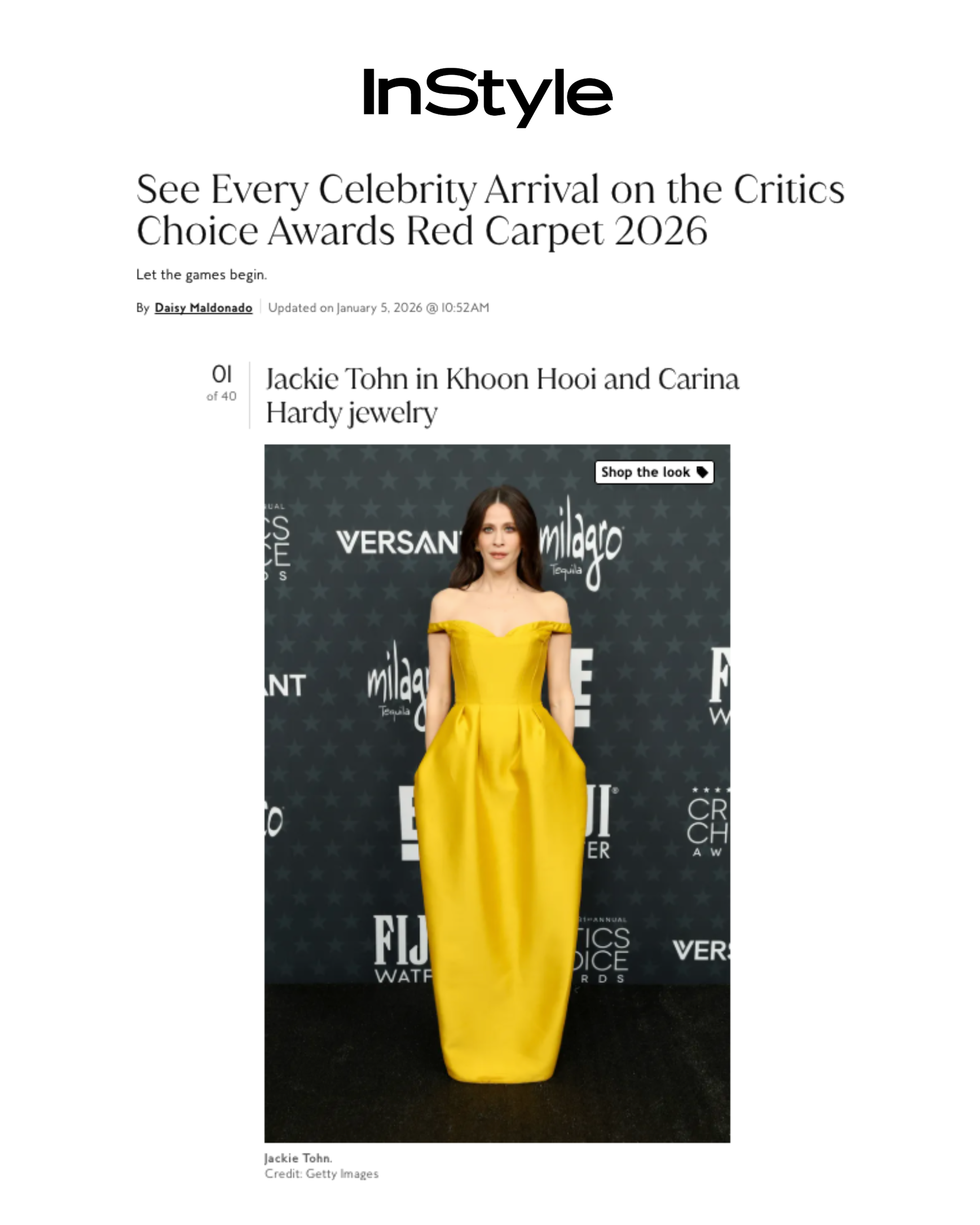Click the slide title Jackie Tohn in Khoon Hooi

(x=503, y=395)
